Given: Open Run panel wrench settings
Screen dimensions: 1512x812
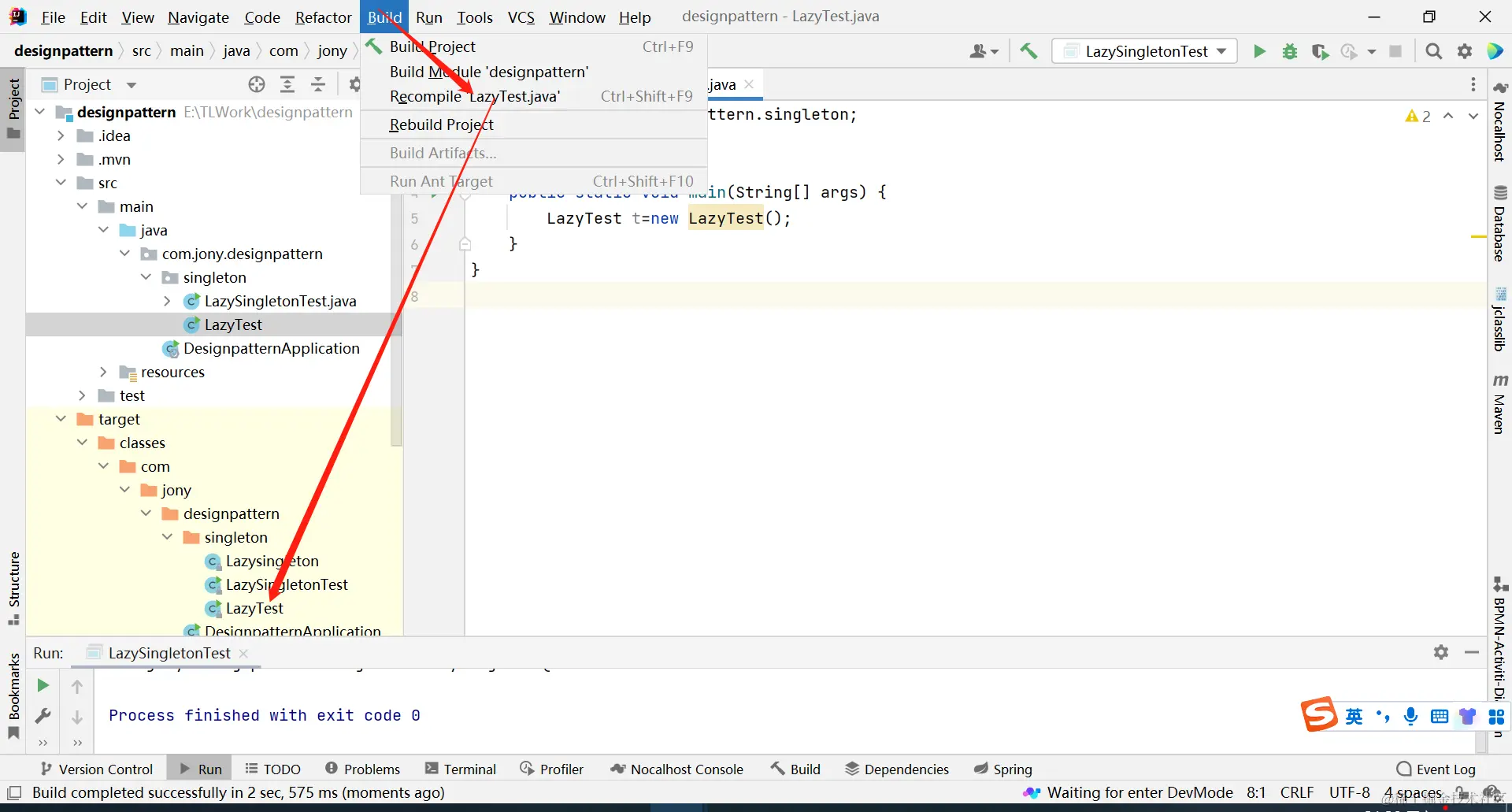Looking at the screenshot, I should 43,716.
